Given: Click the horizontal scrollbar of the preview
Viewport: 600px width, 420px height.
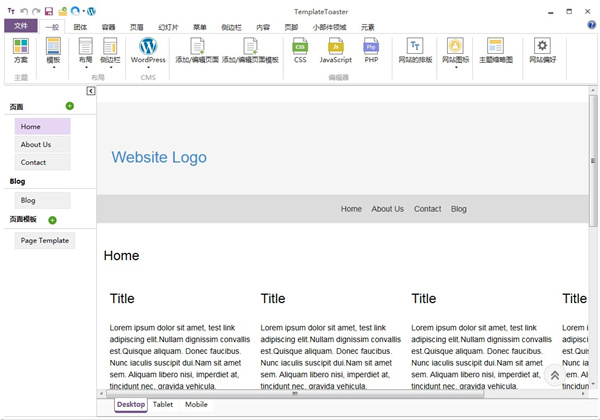Looking at the screenshot, I should (x=295, y=393).
